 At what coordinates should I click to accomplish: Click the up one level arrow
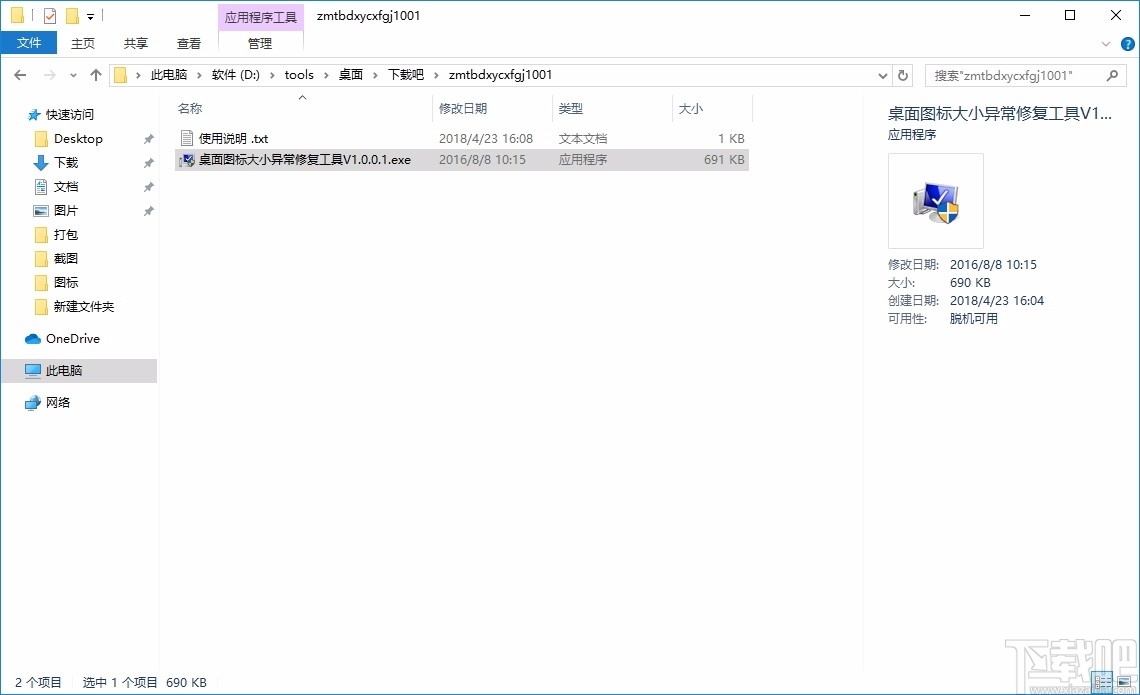pyautogui.click(x=95, y=74)
